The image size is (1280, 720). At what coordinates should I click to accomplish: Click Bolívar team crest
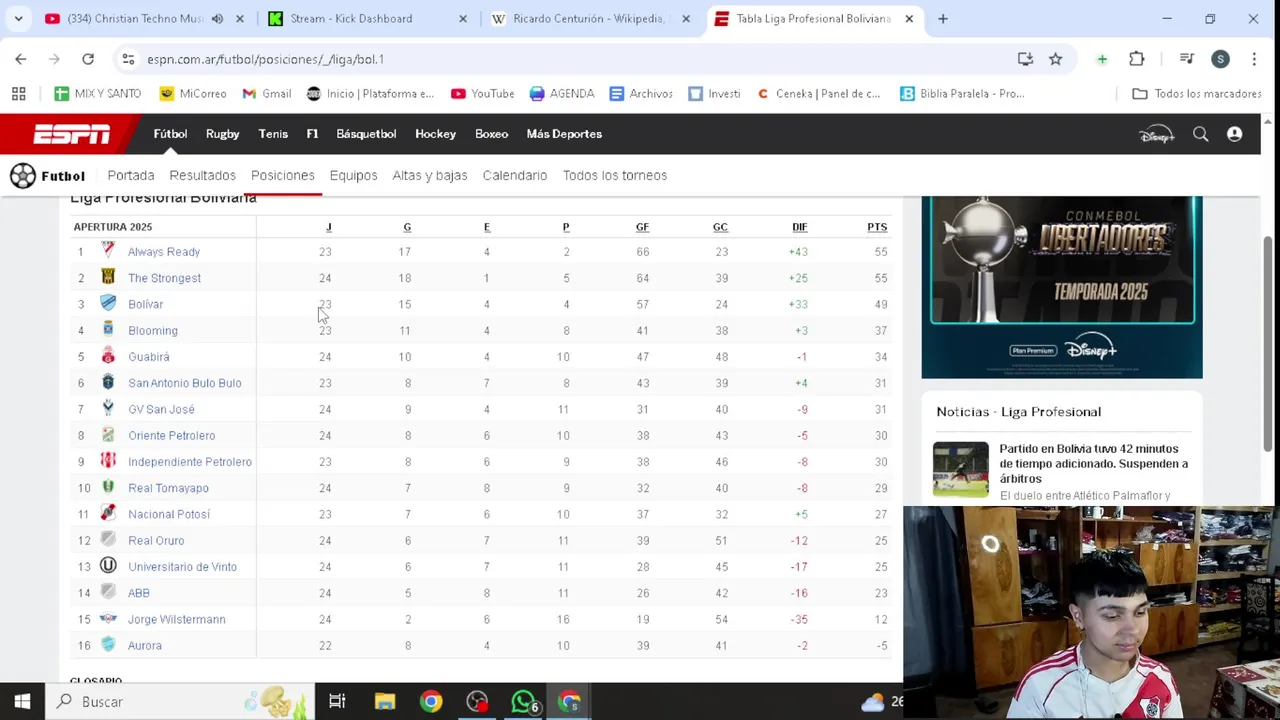coord(108,303)
